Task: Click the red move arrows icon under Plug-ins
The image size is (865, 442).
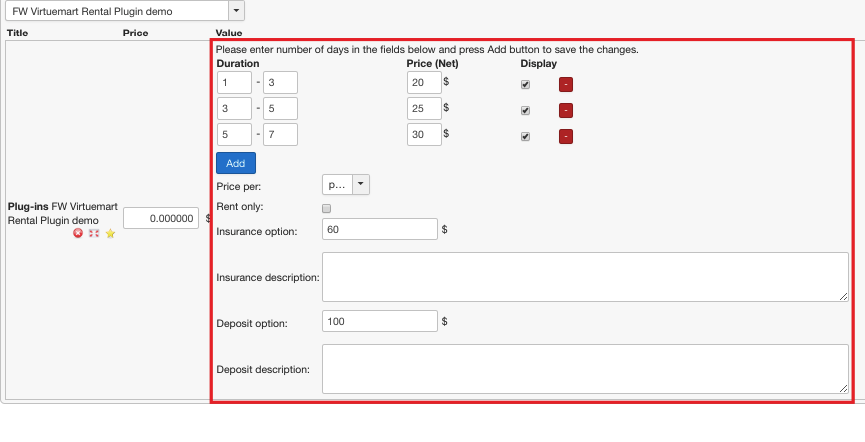Action: click(94, 233)
